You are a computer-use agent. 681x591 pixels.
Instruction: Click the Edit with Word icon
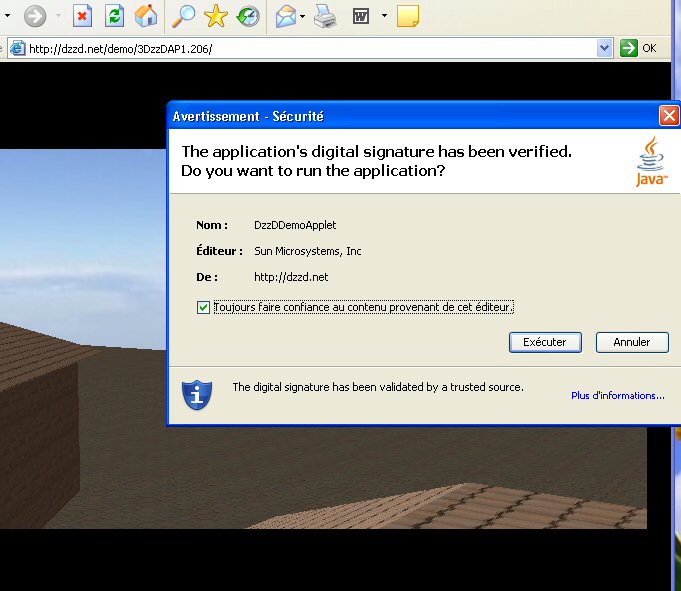click(361, 16)
